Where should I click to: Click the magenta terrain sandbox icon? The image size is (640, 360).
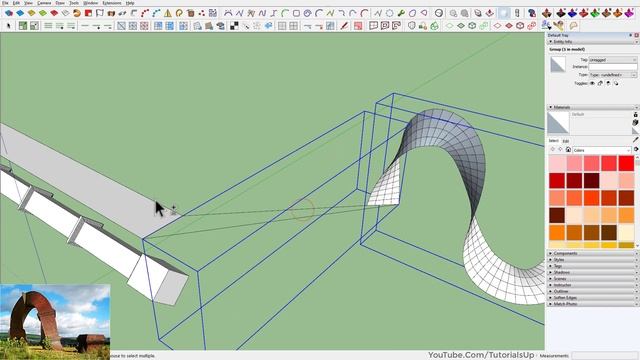click(x=629, y=13)
